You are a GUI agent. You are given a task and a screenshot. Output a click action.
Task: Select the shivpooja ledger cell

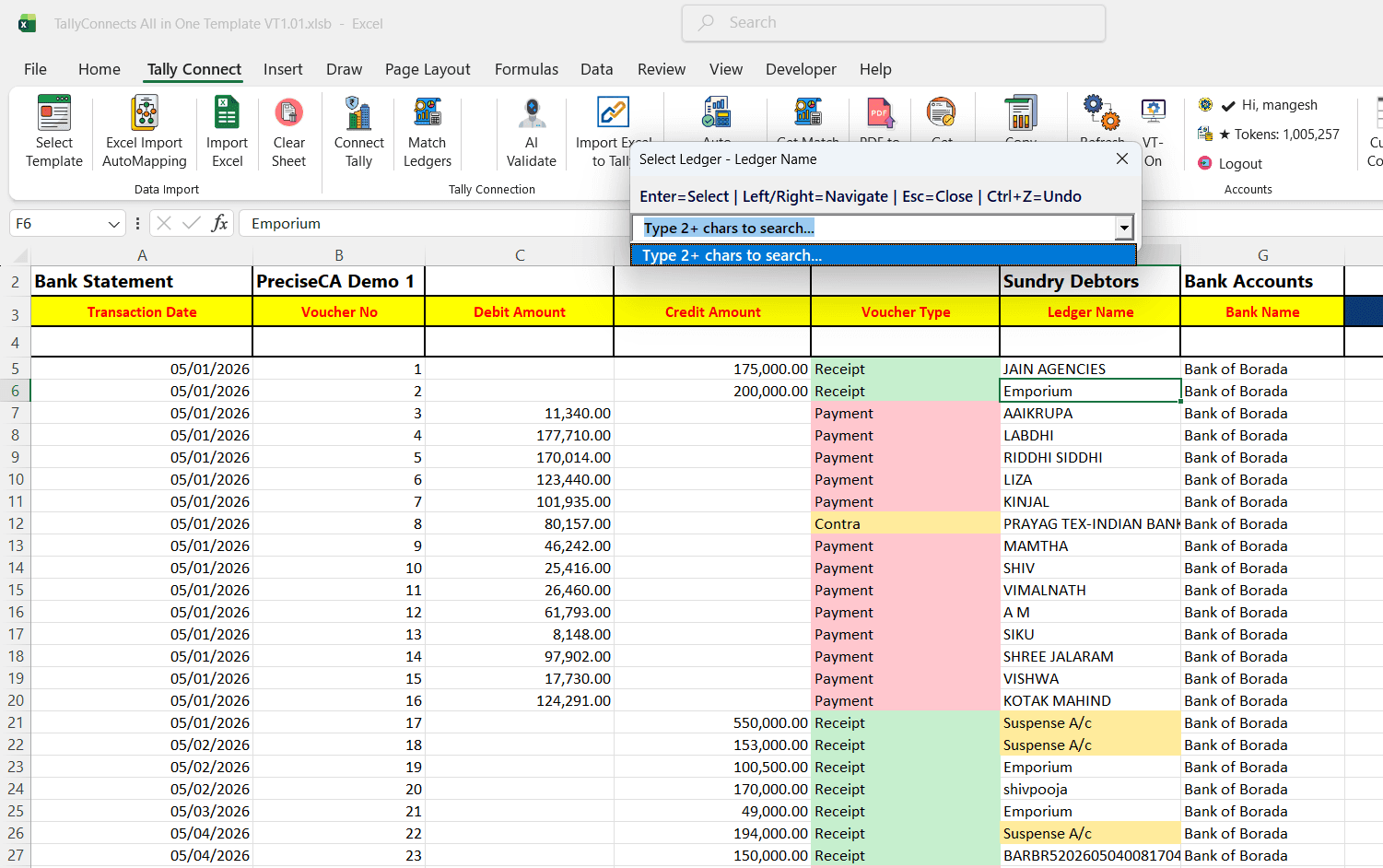point(1090,789)
